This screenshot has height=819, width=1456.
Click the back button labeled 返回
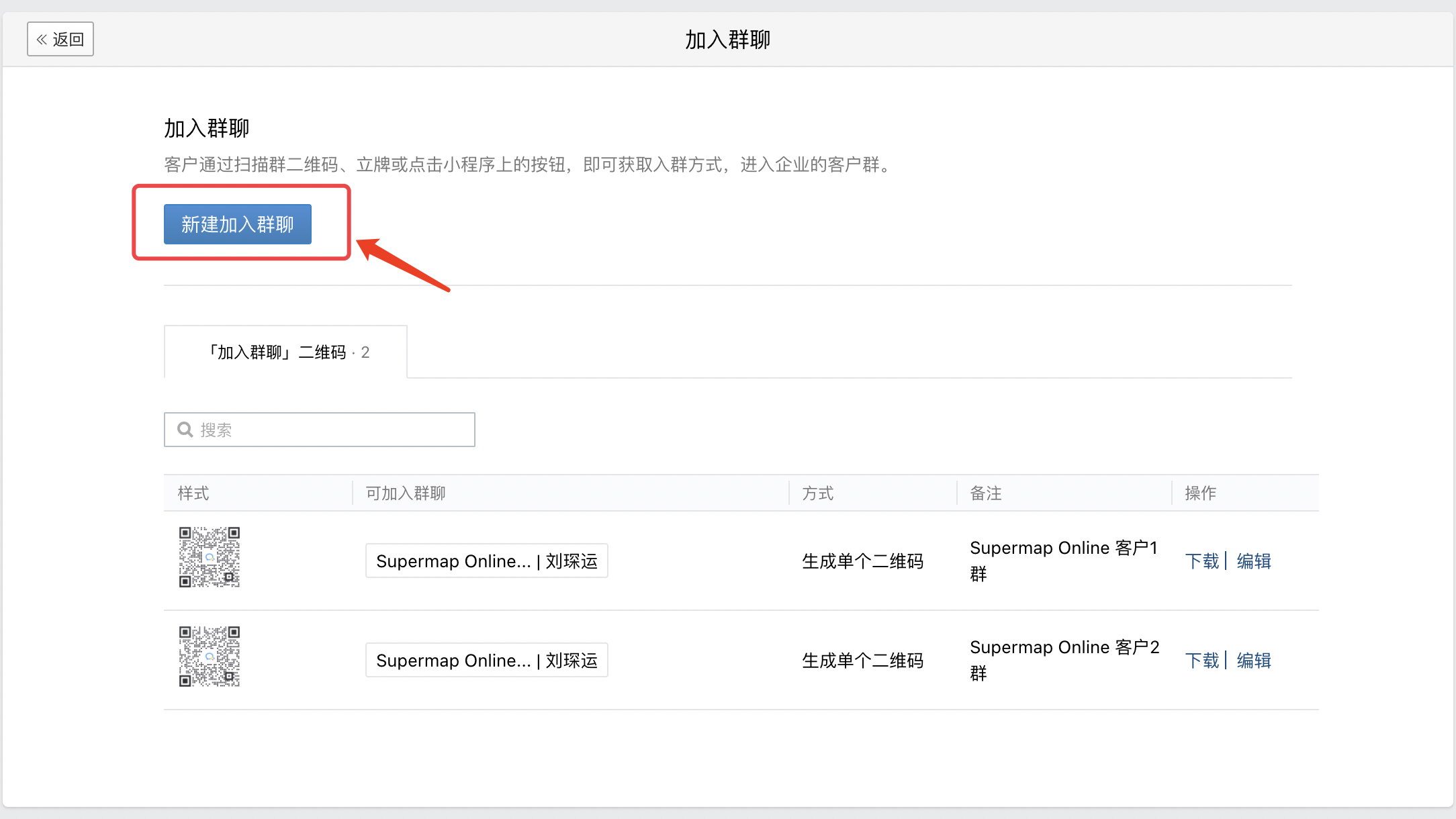point(60,39)
